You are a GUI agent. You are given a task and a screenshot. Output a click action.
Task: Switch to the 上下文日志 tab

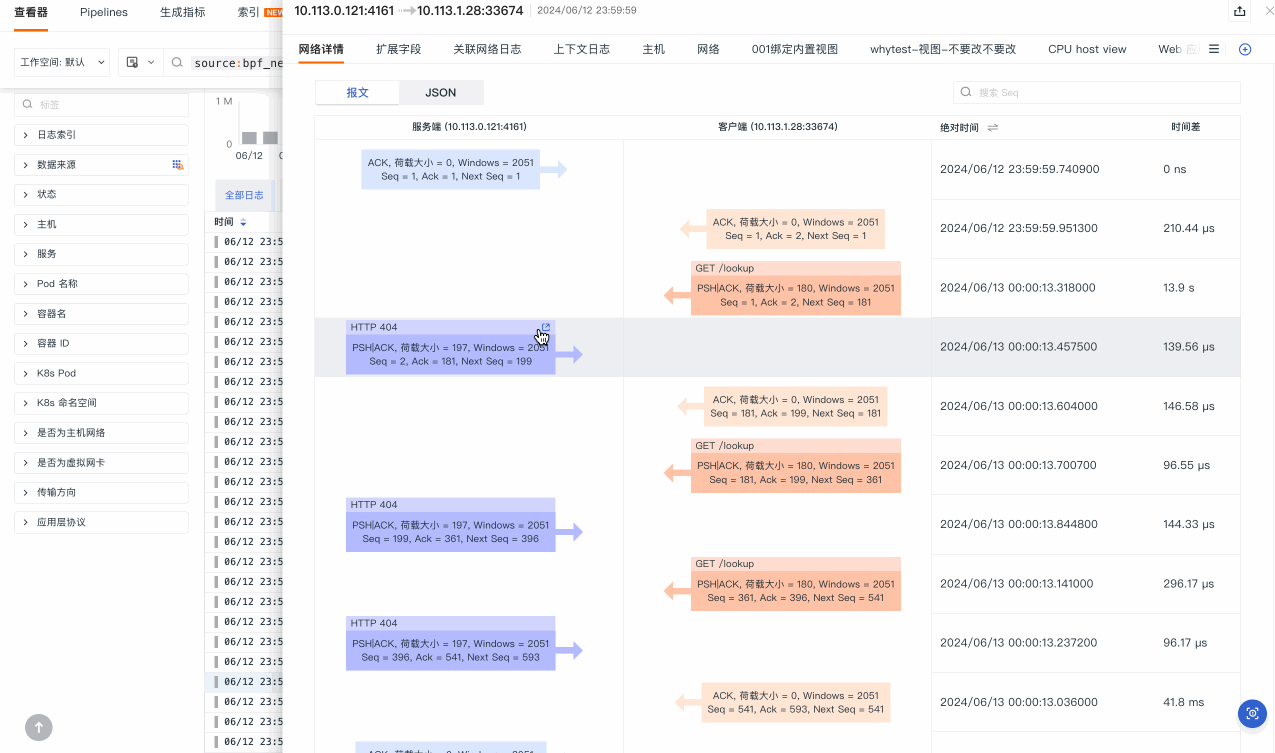[582, 49]
